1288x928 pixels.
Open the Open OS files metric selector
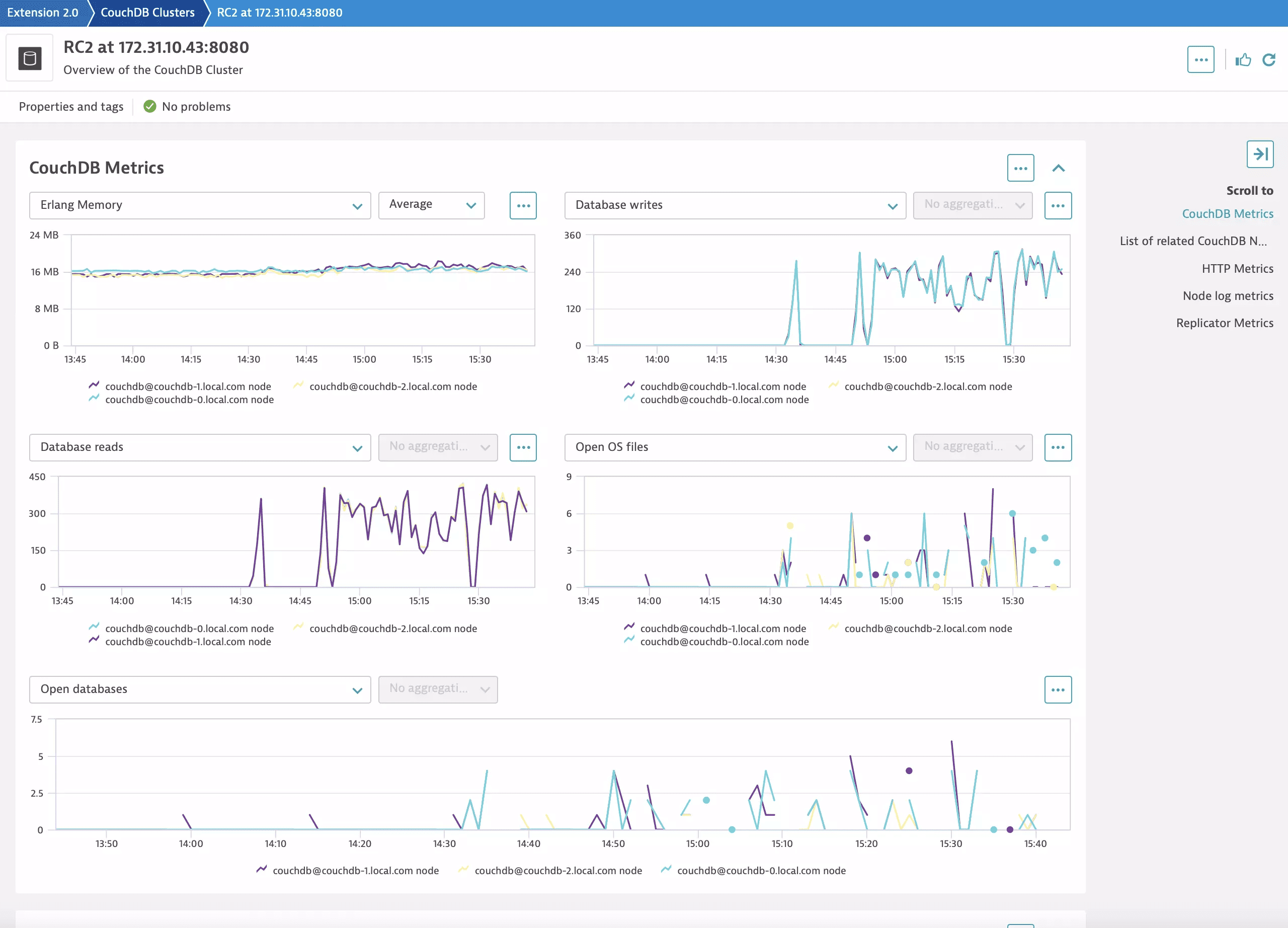pyautogui.click(x=735, y=447)
